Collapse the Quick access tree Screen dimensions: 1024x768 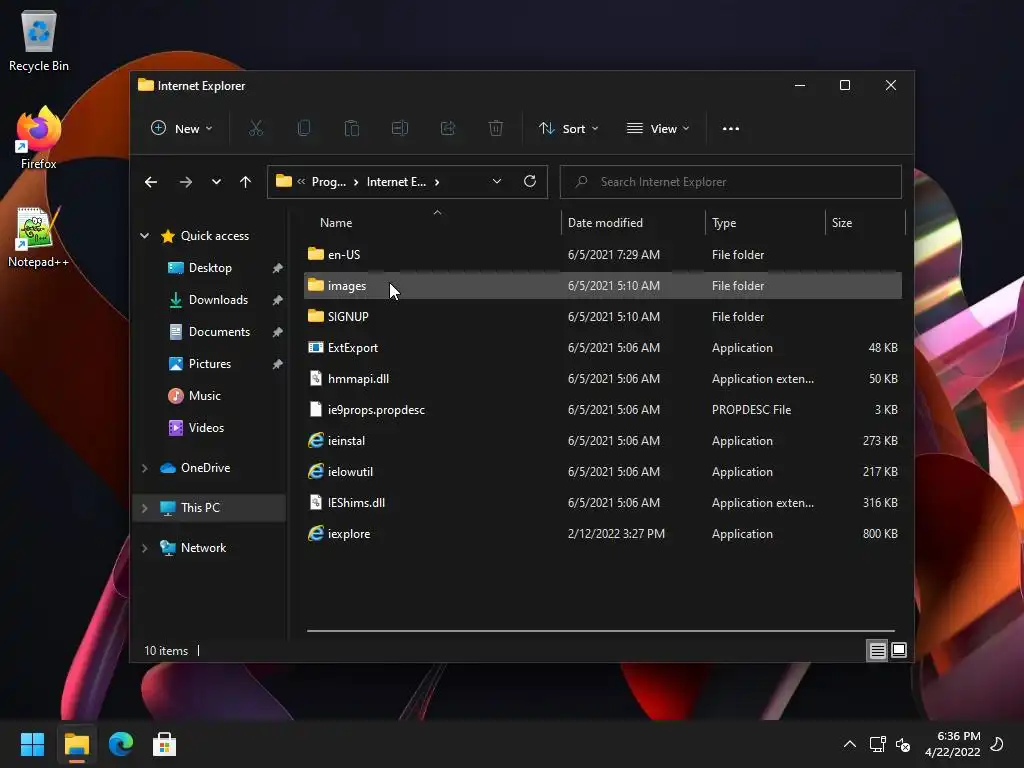(x=144, y=236)
